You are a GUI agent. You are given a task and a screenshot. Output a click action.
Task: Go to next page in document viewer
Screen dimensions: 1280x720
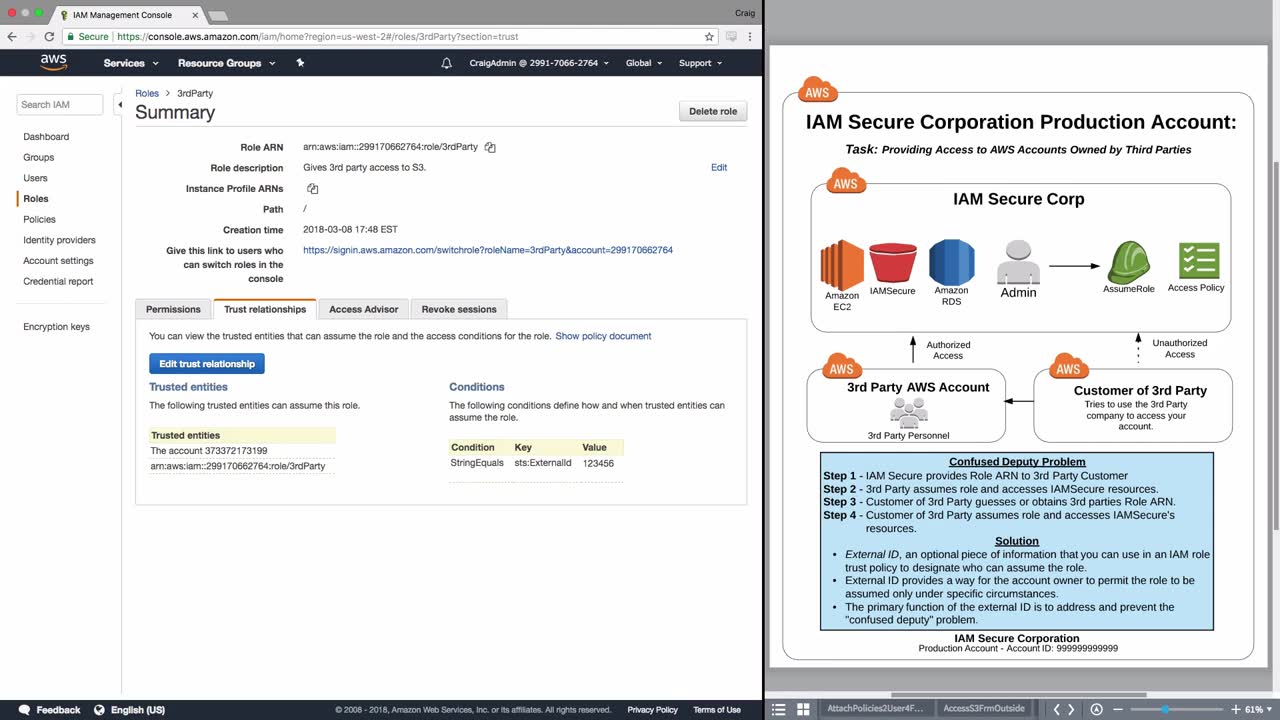pos(1071,709)
